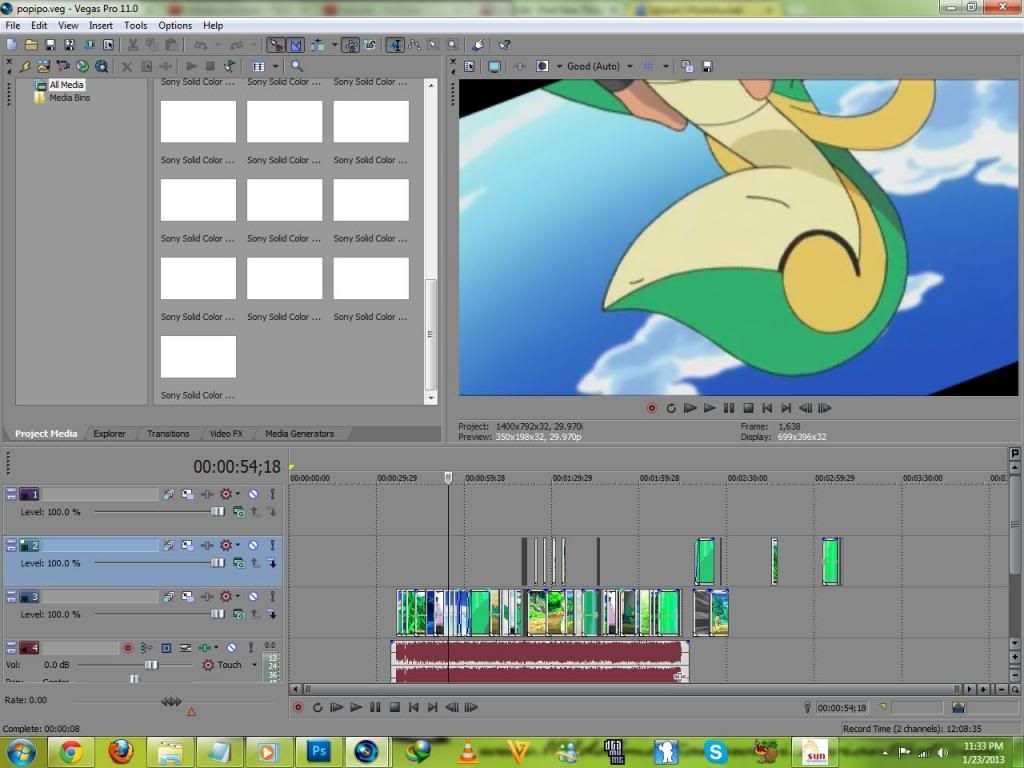Image resolution: width=1024 pixels, height=768 pixels.
Task: Open the Touch automation mode dropdown
Action: click(x=255, y=665)
